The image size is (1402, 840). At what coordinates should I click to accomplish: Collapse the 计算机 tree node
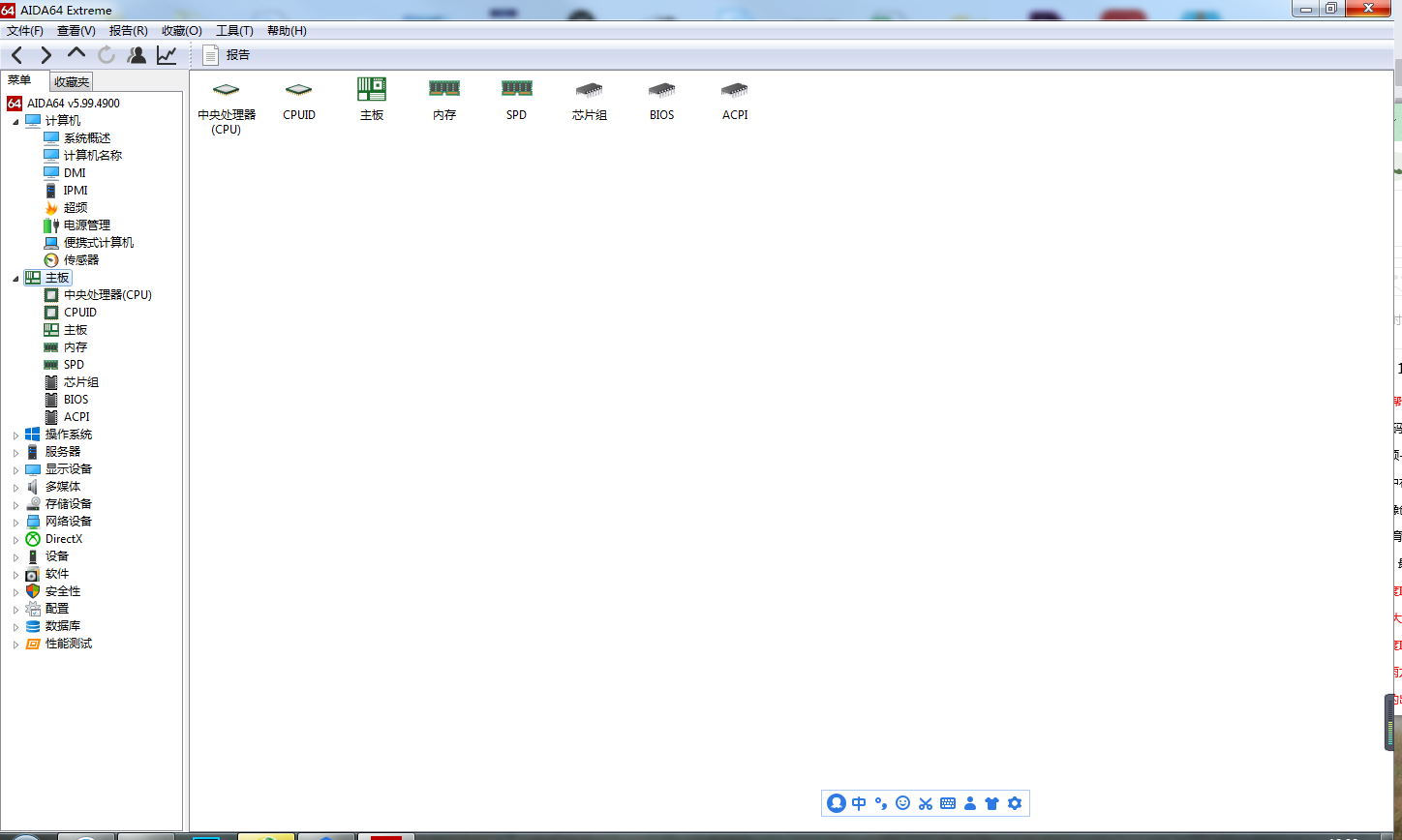[x=15, y=121]
